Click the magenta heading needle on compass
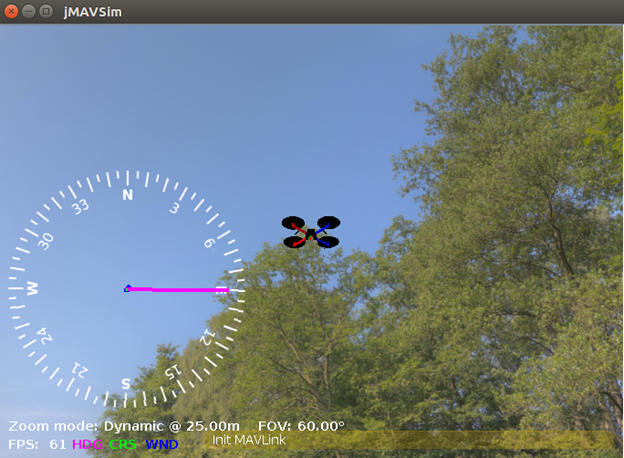This screenshot has height=458, width=624. click(x=177, y=289)
